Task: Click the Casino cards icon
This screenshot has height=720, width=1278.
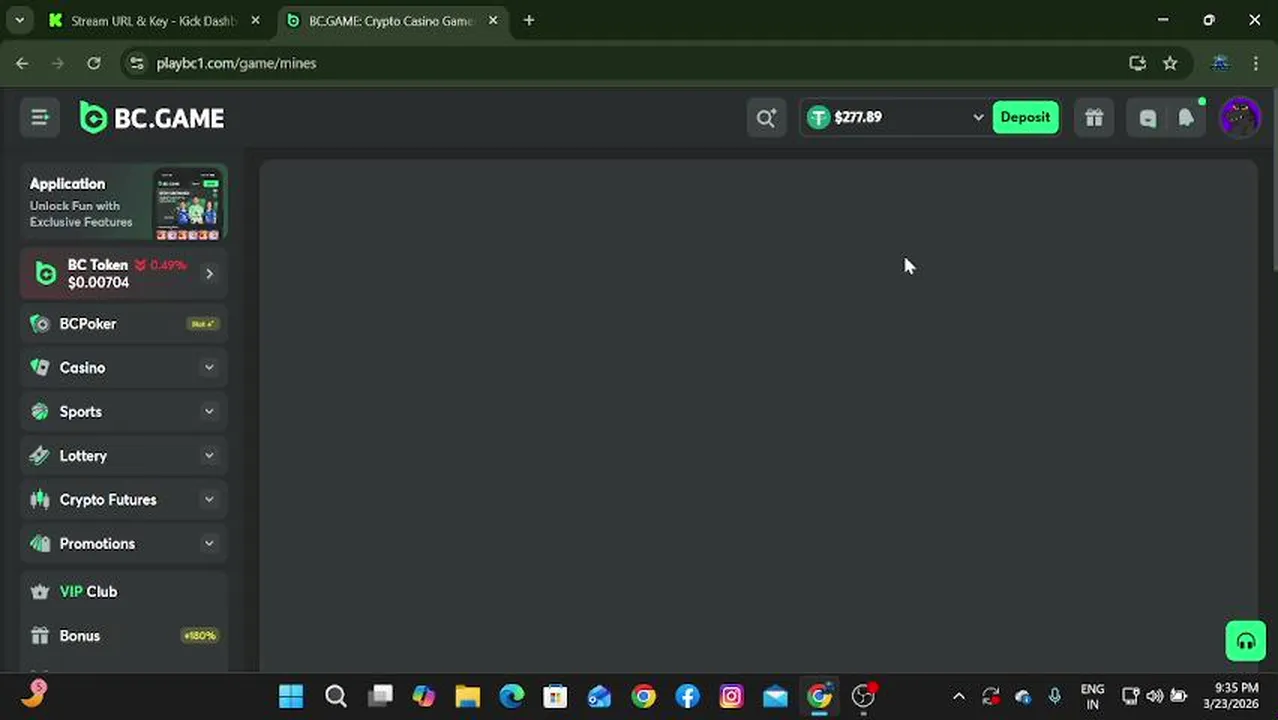Action: [40, 368]
